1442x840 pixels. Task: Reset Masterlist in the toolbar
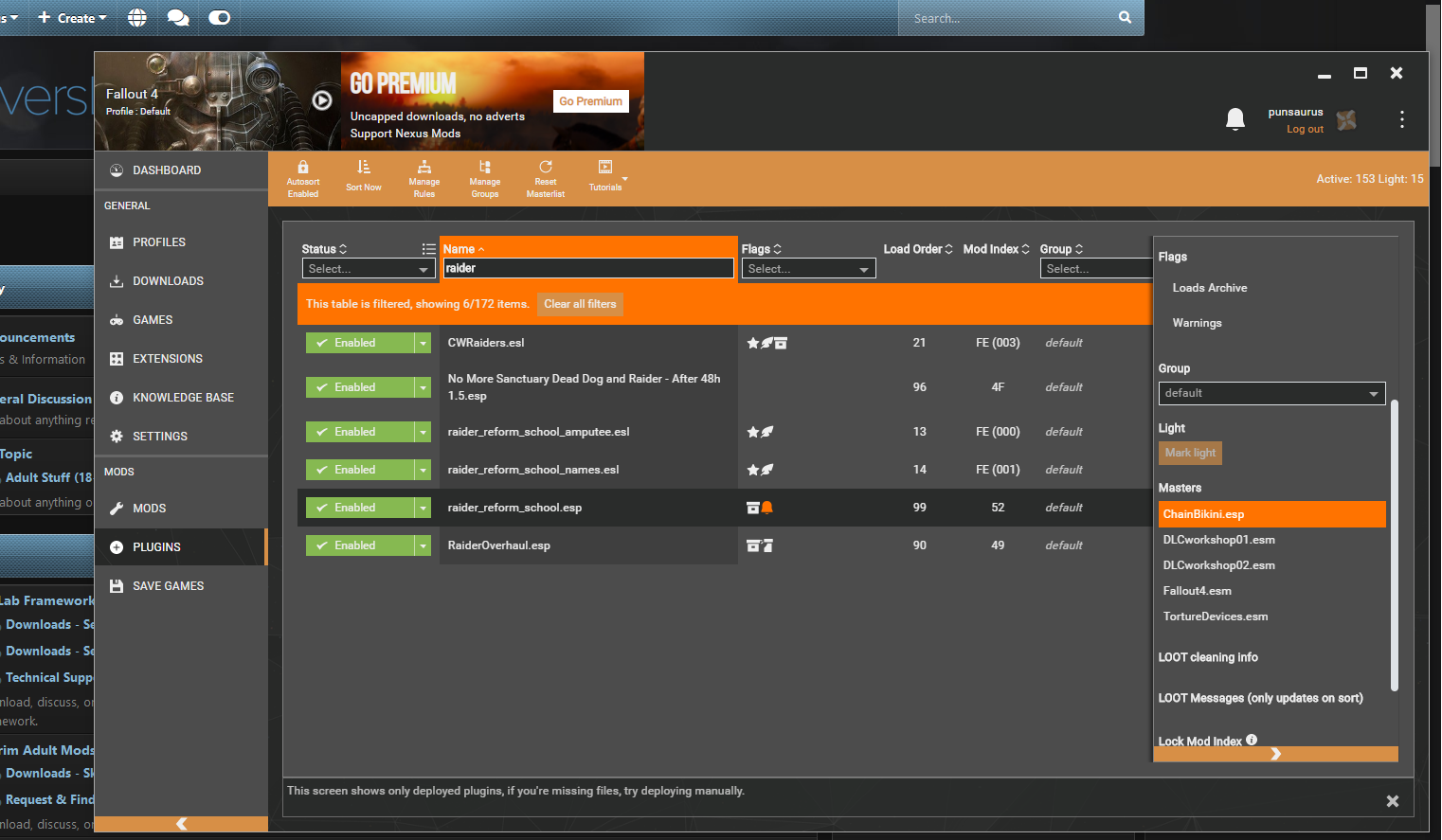click(546, 179)
